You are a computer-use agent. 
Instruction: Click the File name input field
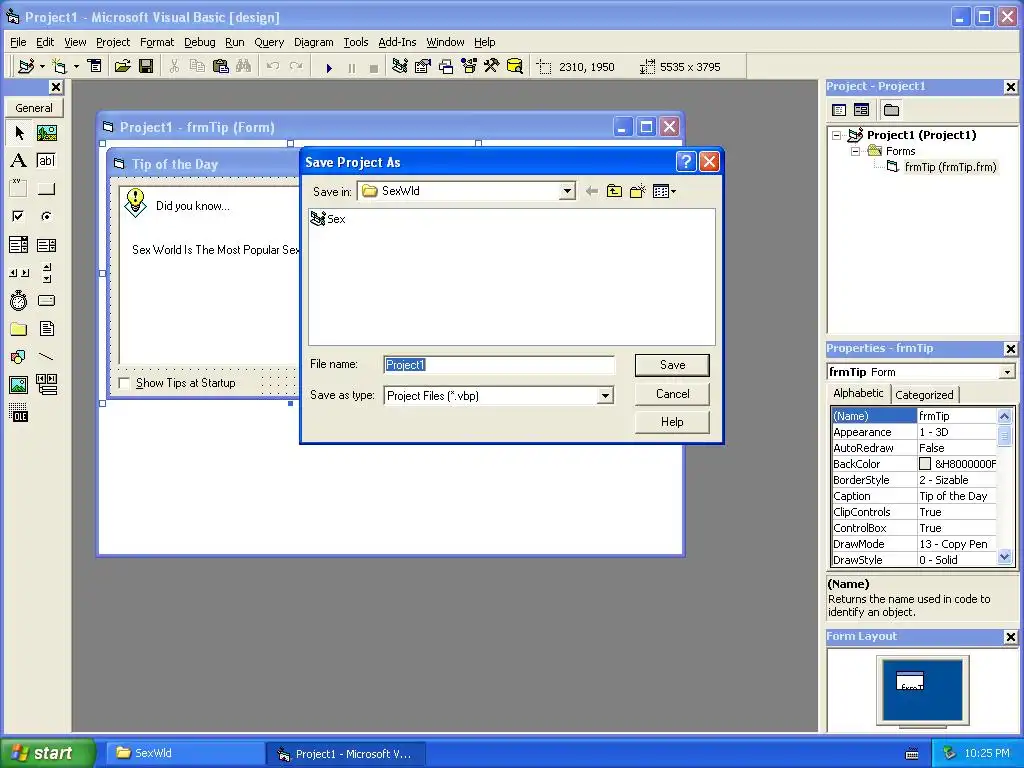pyautogui.click(x=499, y=365)
